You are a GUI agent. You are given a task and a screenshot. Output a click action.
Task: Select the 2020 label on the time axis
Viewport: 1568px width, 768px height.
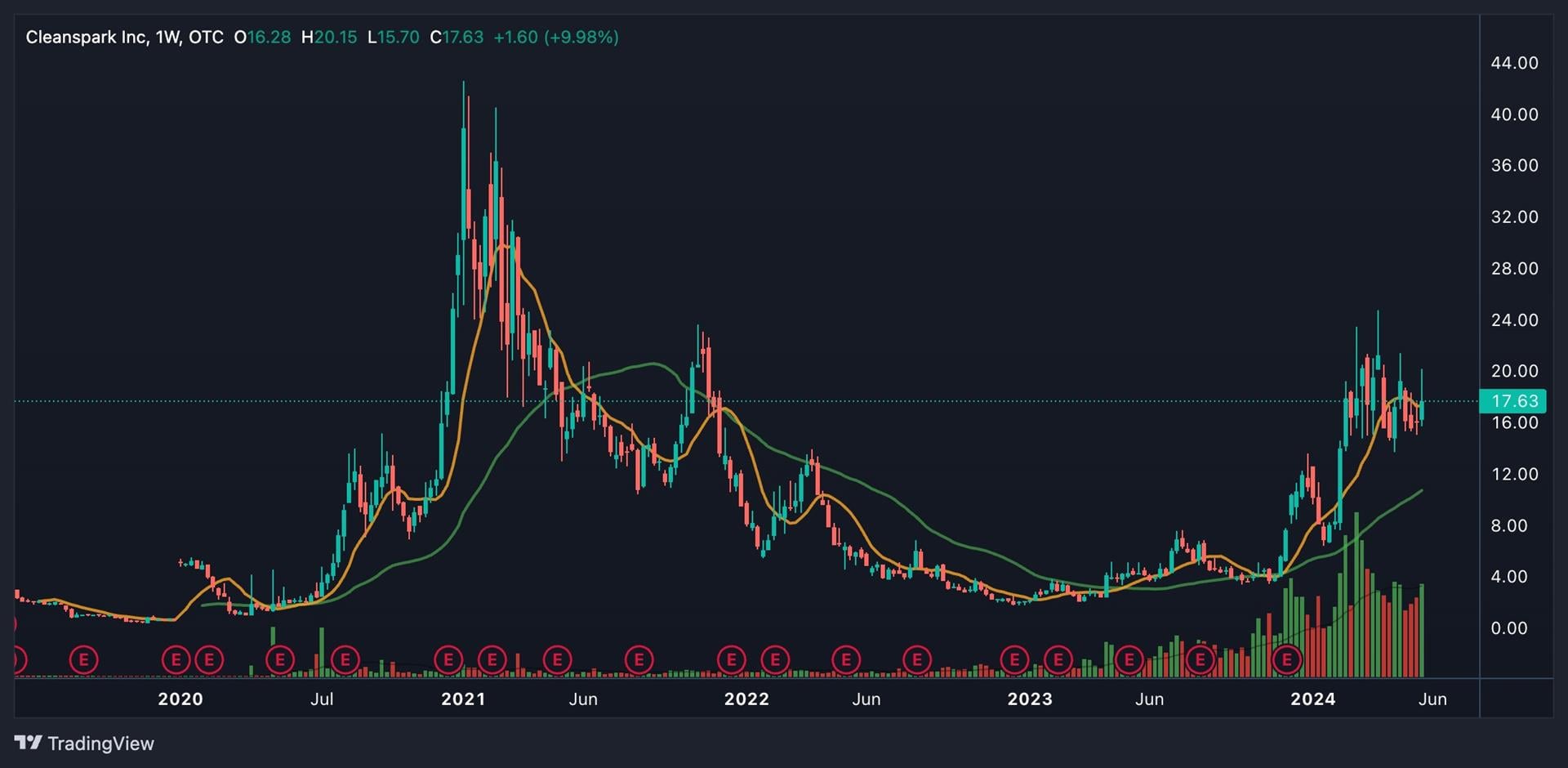tap(180, 699)
